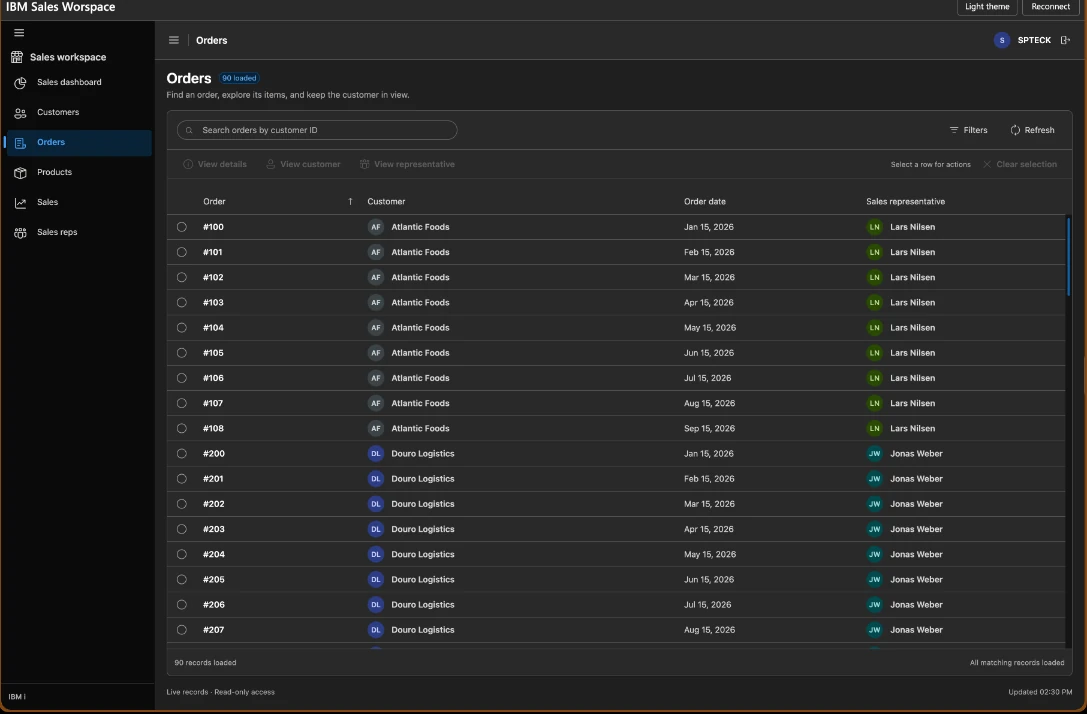Click the ascending sort arrow in Order column
This screenshot has height=714, width=1087.
click(350, 202)
